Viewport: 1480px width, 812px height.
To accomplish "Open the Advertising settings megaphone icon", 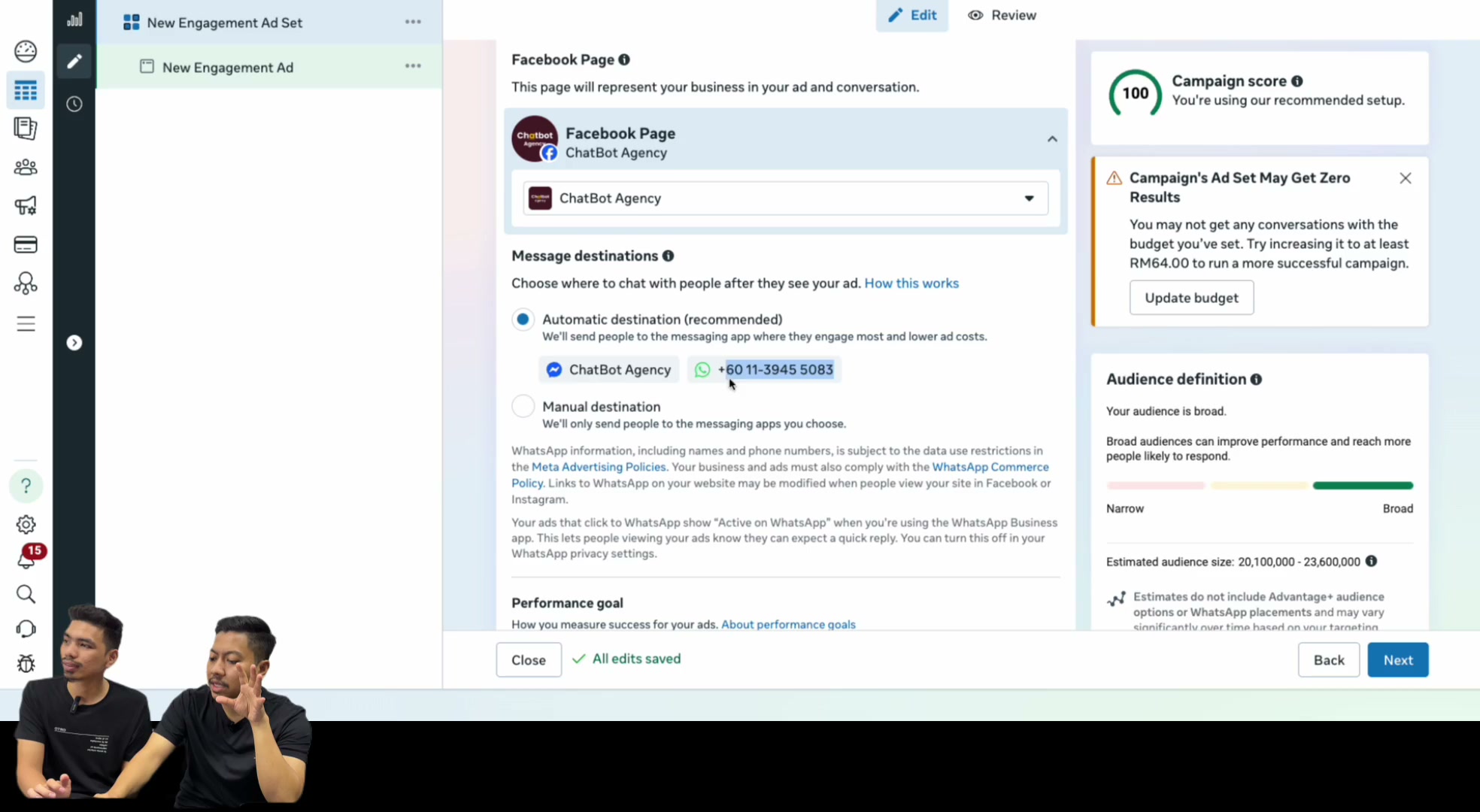I will point(26,205).
